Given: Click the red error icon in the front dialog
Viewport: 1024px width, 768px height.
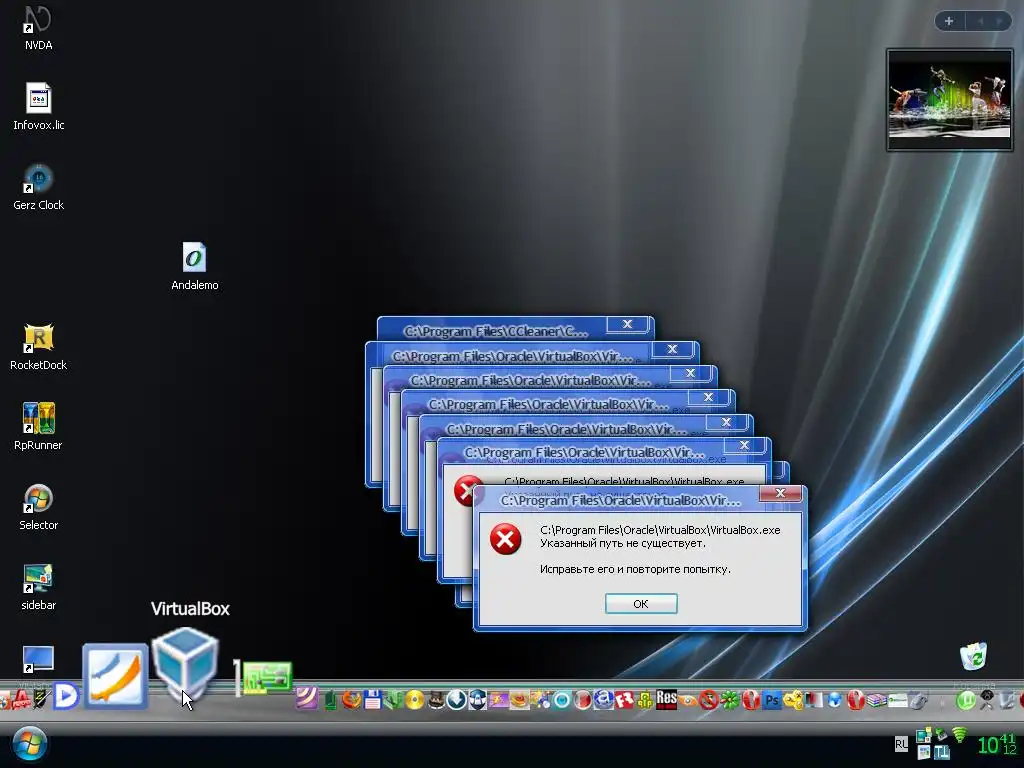Looking at the screenshot, I should pos(505,539).
